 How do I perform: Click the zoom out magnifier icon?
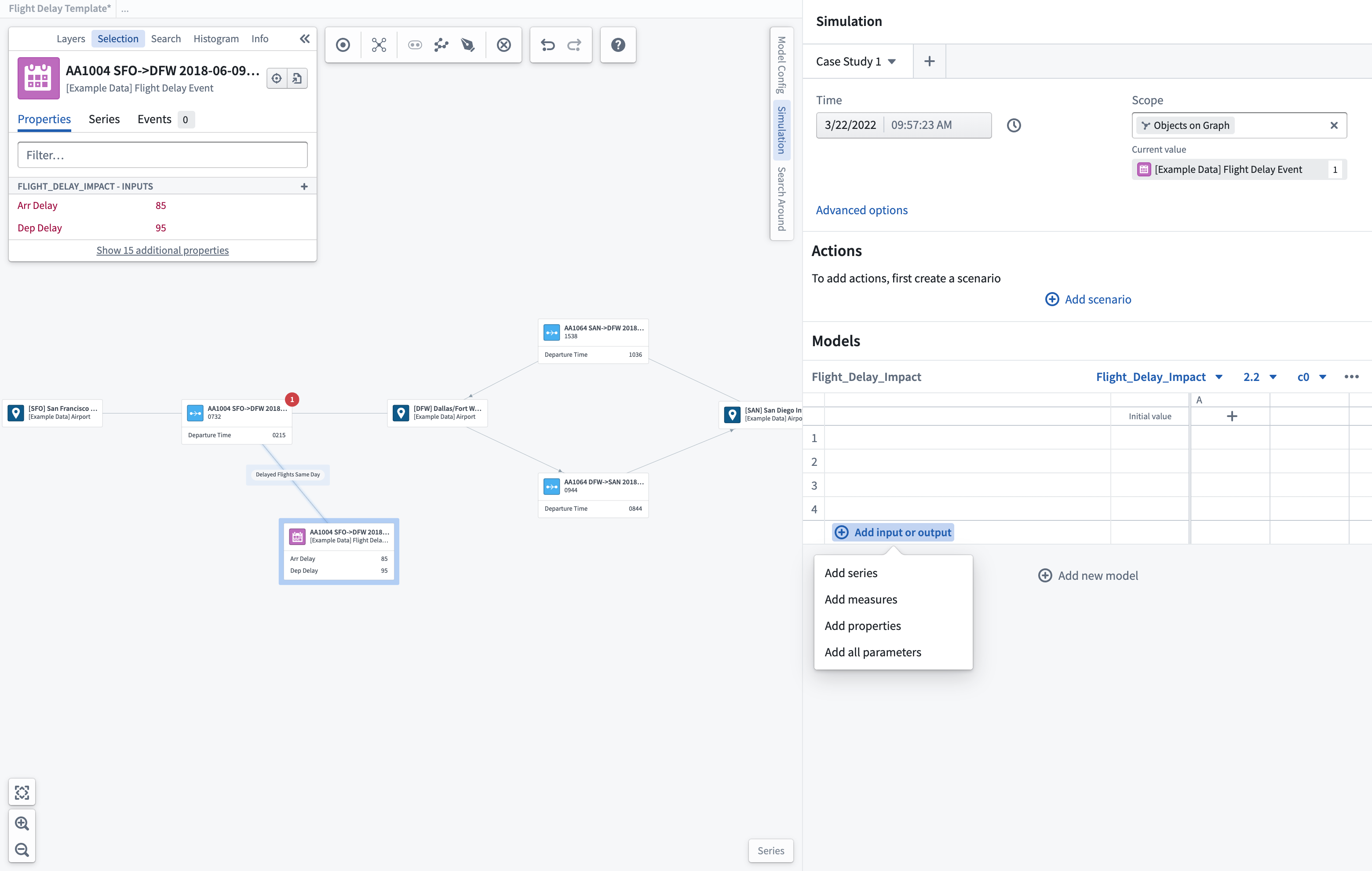pos(22,850)
